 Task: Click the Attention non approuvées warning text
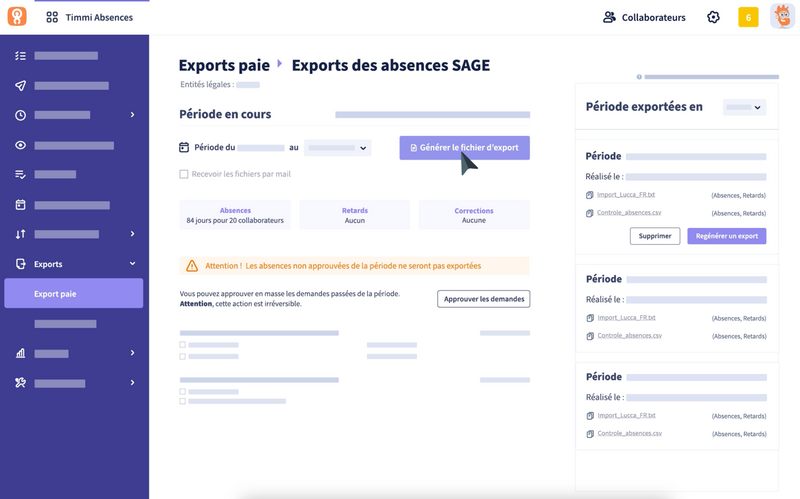[x=343, y=266]
